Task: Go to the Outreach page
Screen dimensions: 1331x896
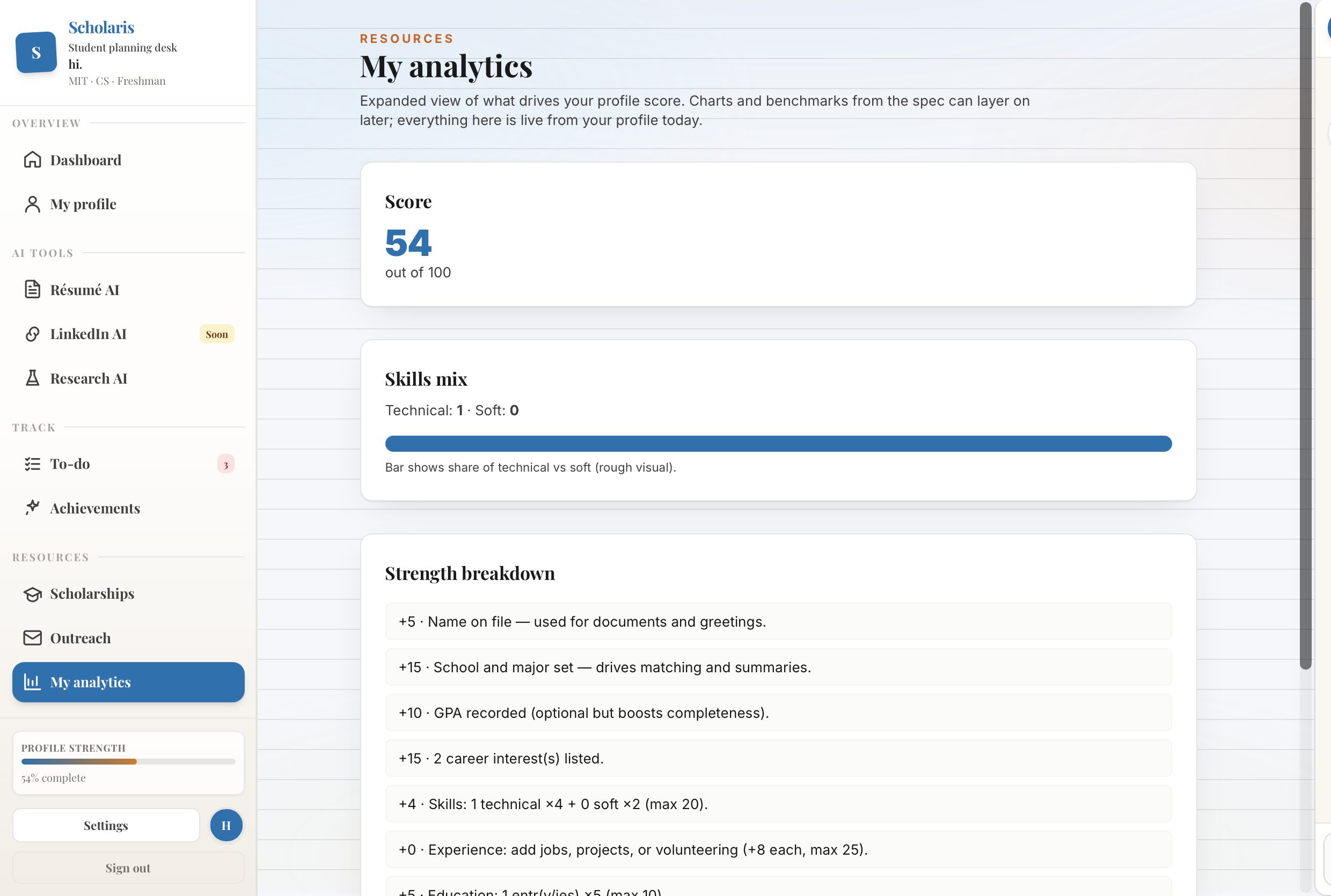Action: click(x=81, y=638)
